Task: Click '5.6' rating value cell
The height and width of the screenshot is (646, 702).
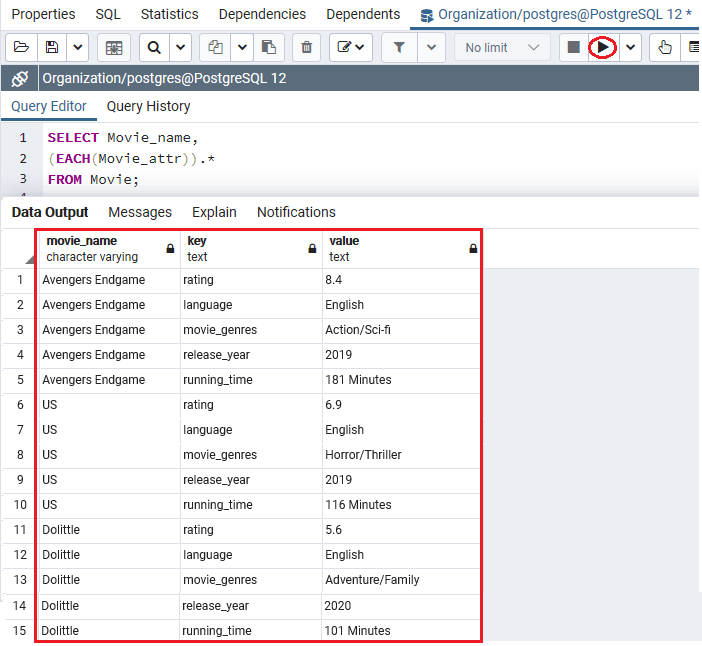Action: click(x=401, y=530)
